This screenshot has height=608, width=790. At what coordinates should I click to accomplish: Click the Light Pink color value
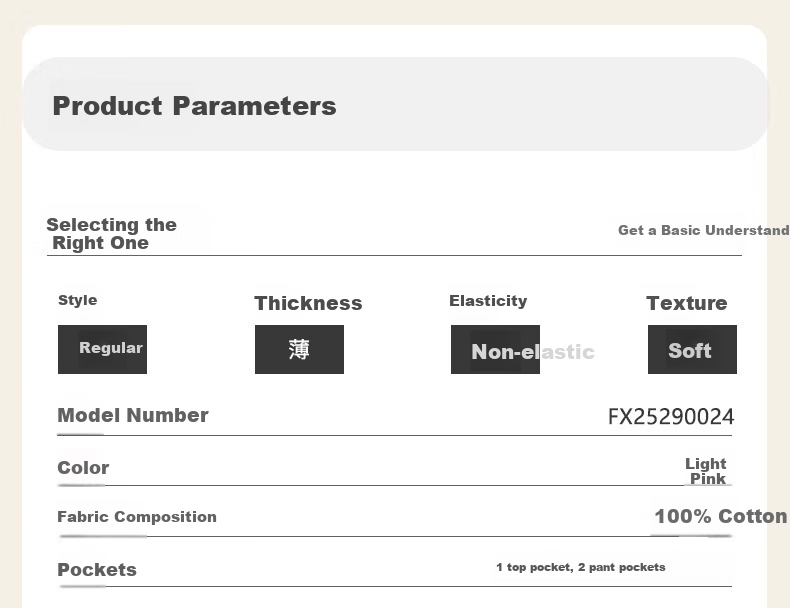pos(706,471)
